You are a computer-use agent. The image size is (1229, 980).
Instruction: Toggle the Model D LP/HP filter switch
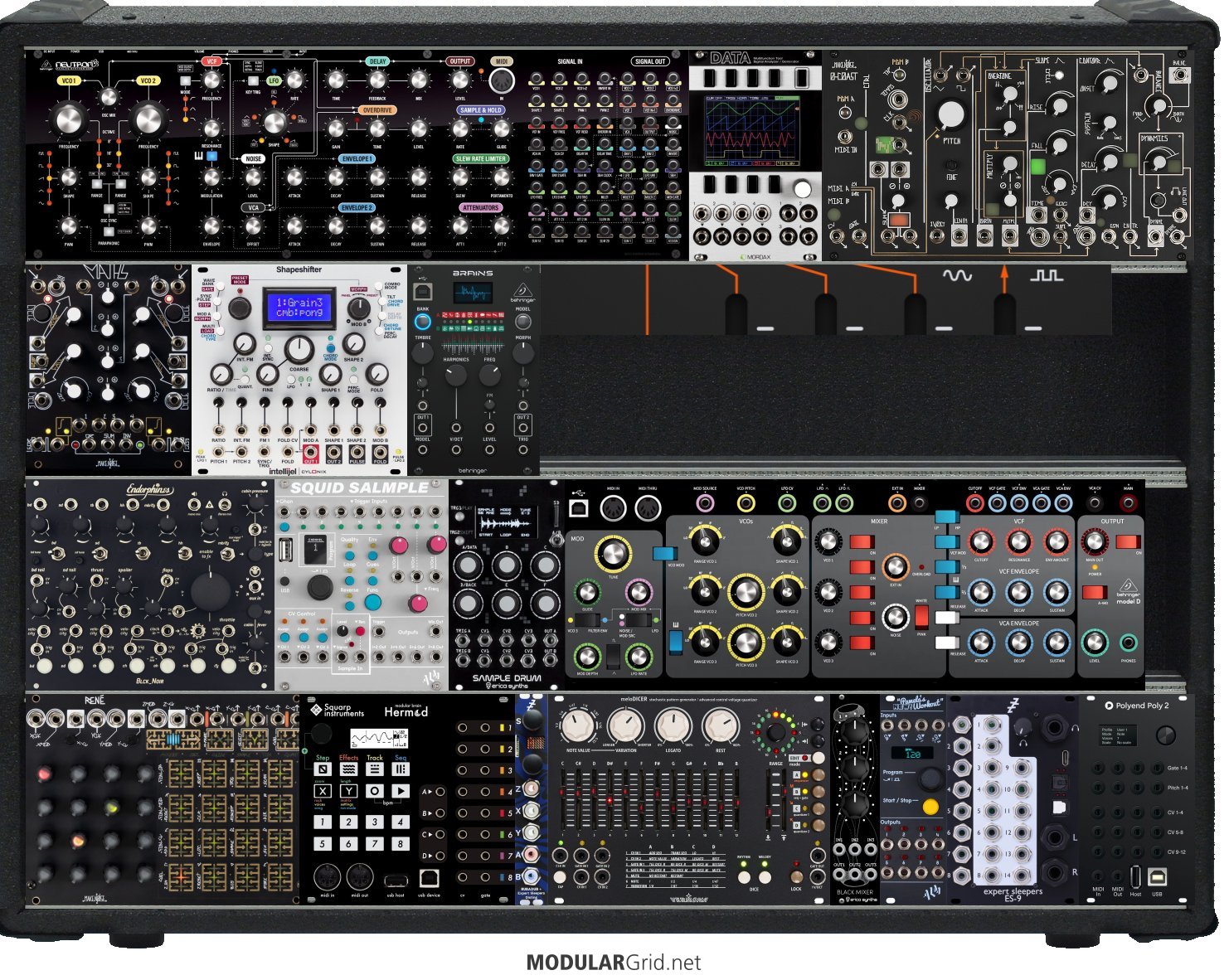click(x=946, y=517)
